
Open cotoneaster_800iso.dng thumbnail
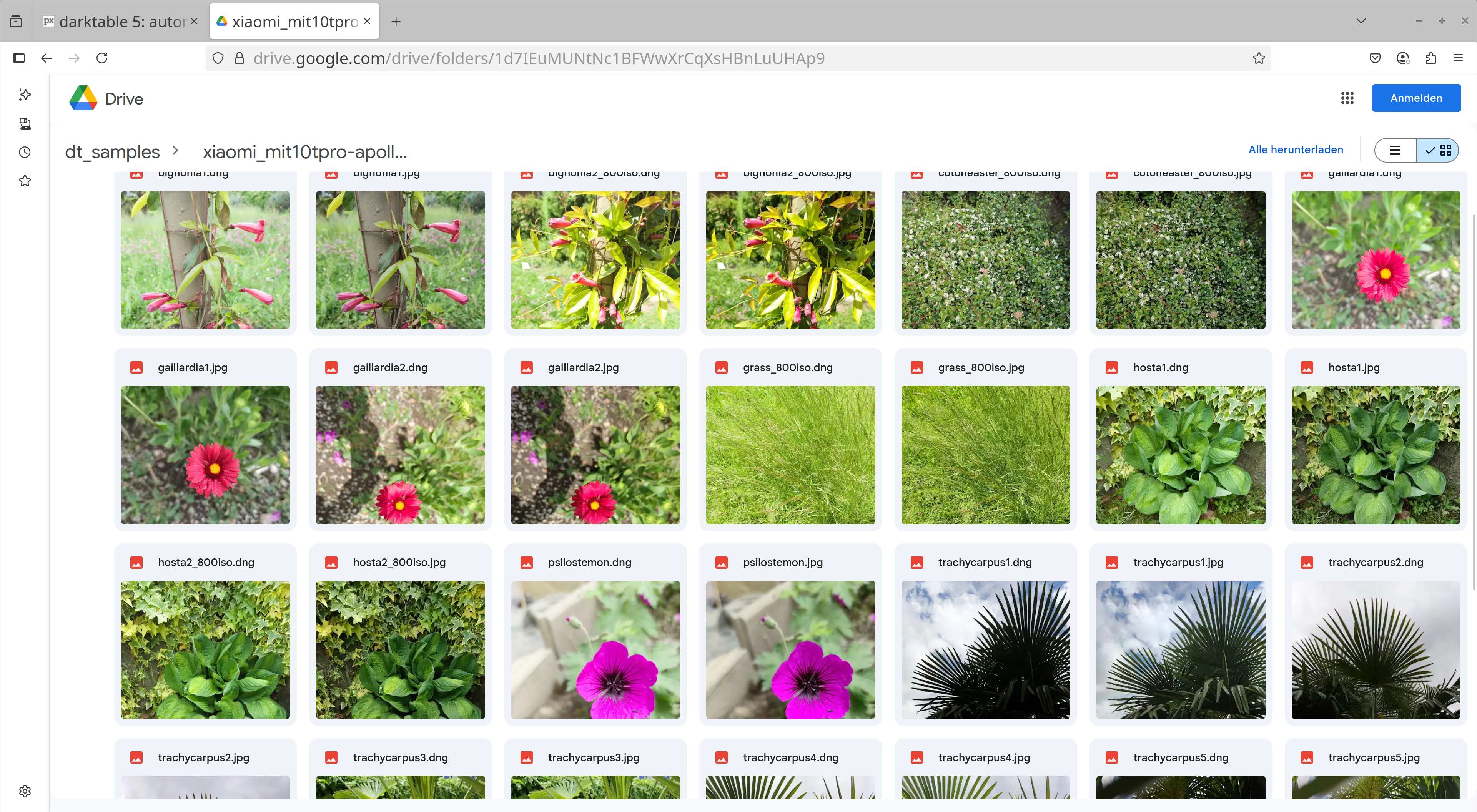click(x=986, y=260)
